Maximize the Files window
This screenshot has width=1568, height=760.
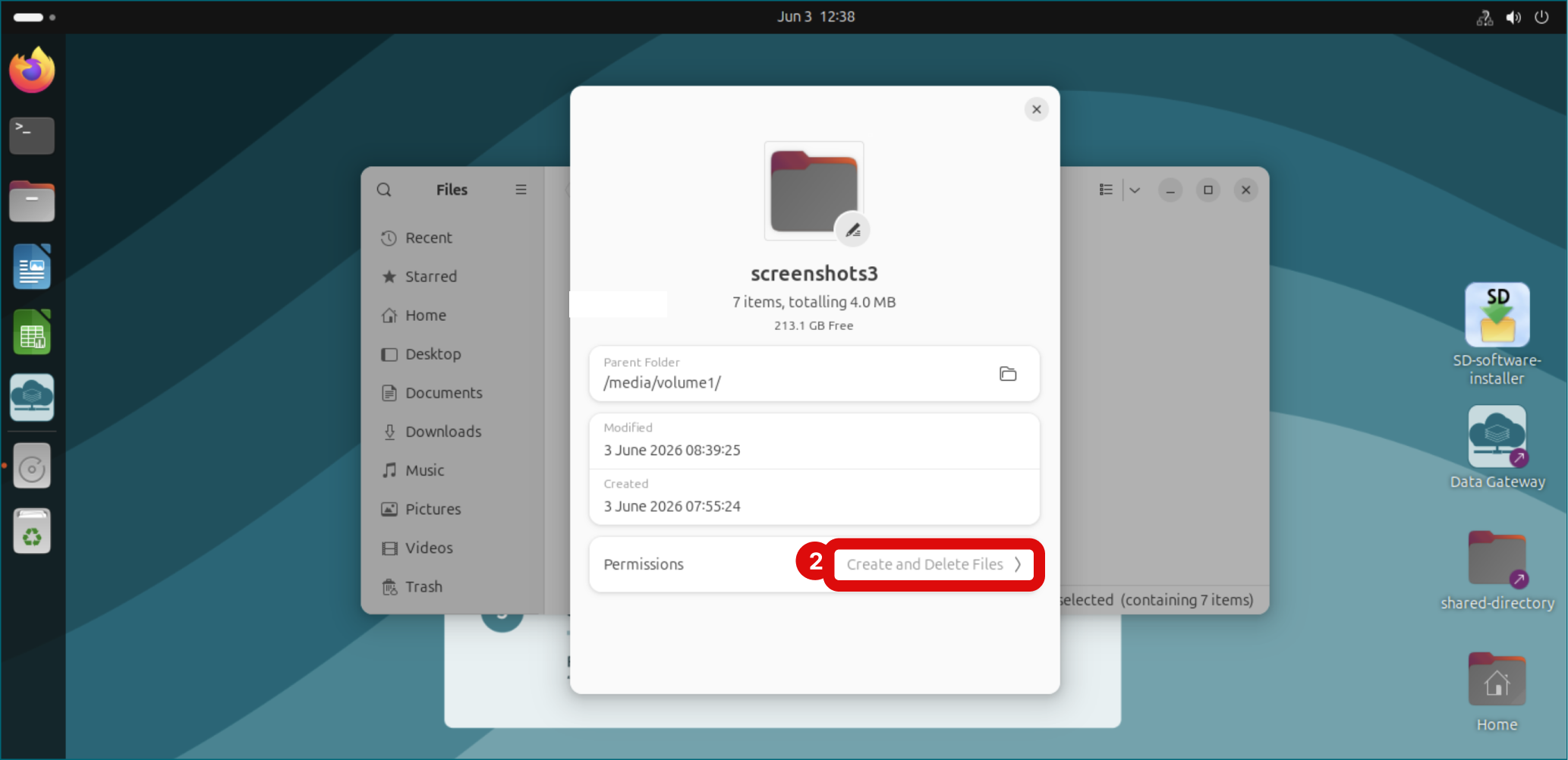(1208, 190)
